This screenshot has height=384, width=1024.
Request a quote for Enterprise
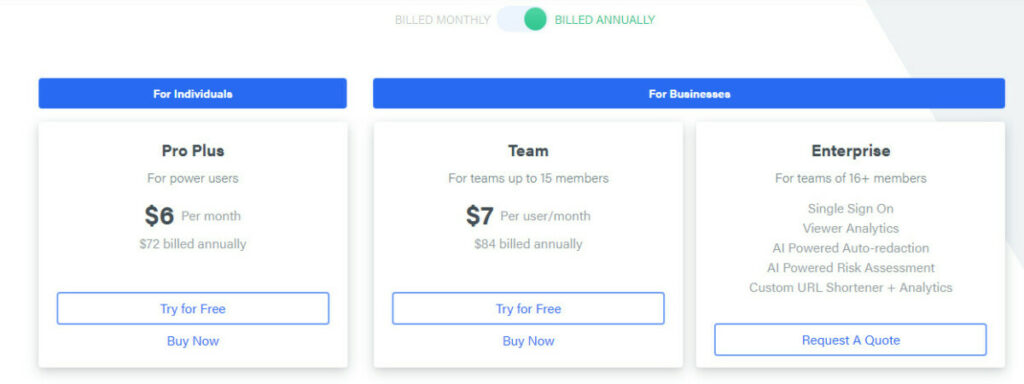pyautogui.click(x=850, y=340)
